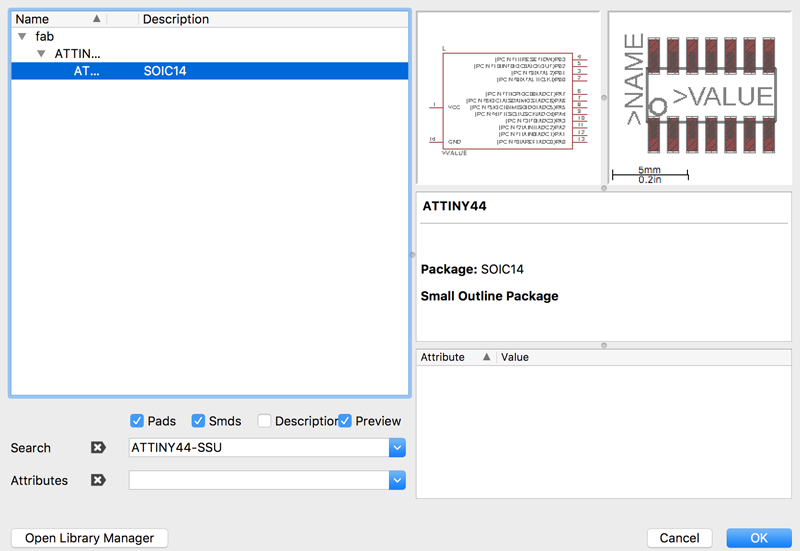Toggle the Preview checkbox

[x=345, y=421]
